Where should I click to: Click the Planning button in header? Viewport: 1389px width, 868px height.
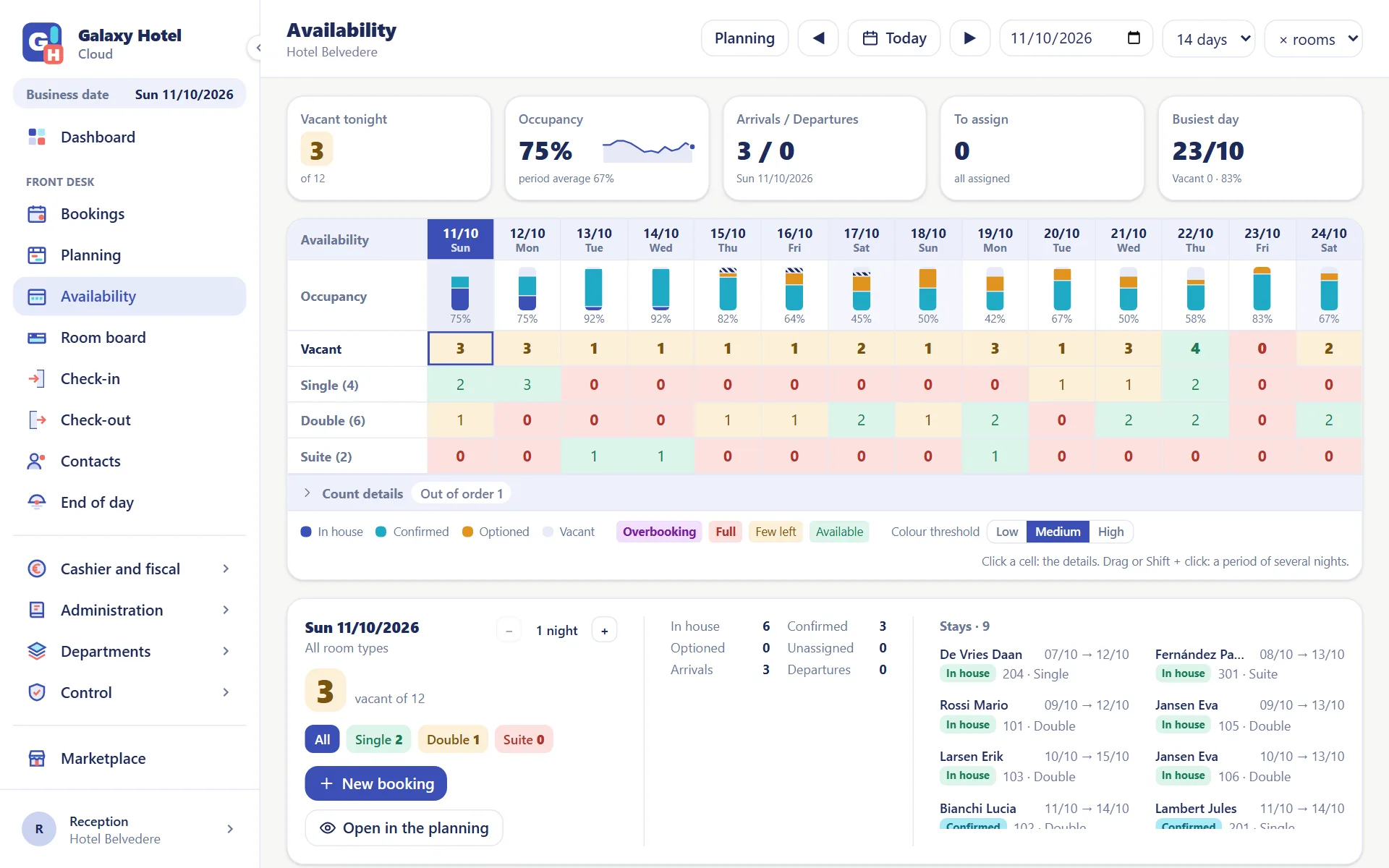[744, 38]
